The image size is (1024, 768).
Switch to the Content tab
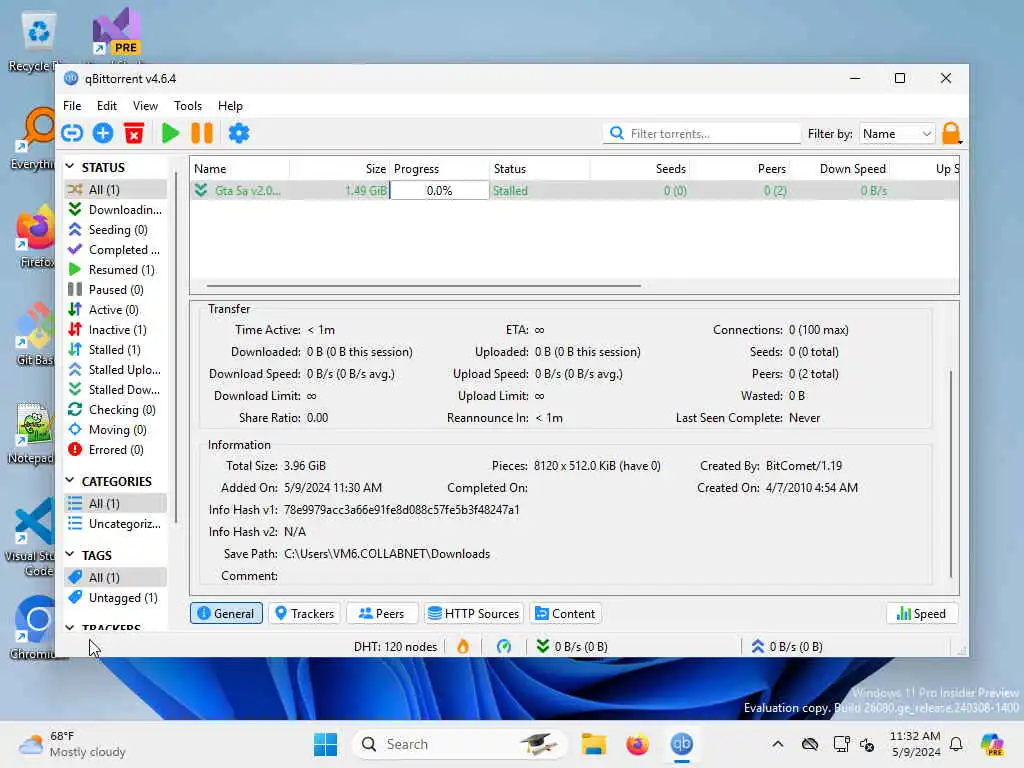click(566, 613)
